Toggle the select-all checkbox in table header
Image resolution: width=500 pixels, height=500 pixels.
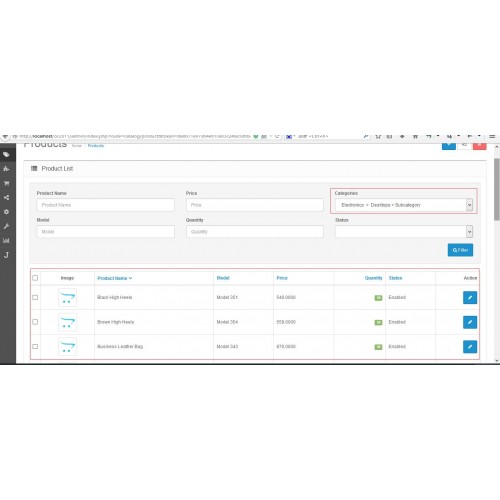35,278
